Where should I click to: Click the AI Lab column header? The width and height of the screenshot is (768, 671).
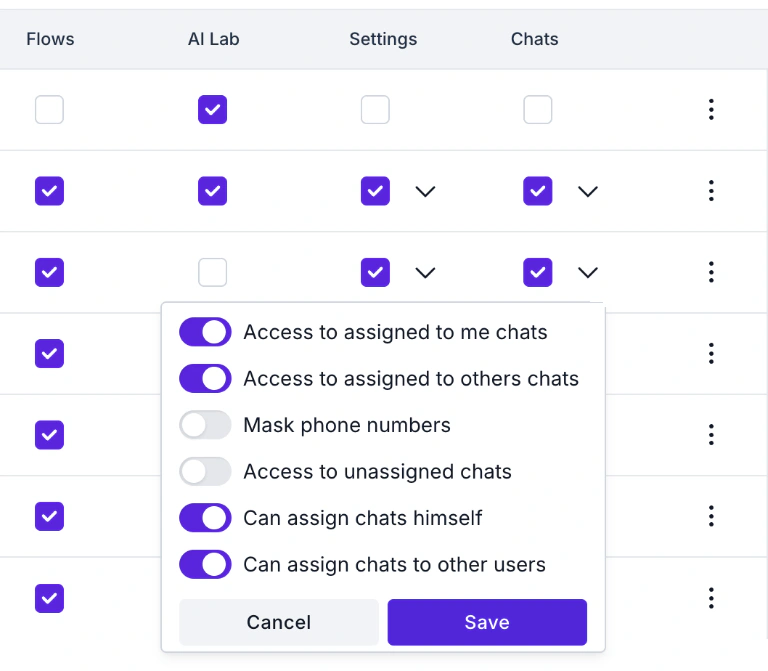[x=214, y=39]
